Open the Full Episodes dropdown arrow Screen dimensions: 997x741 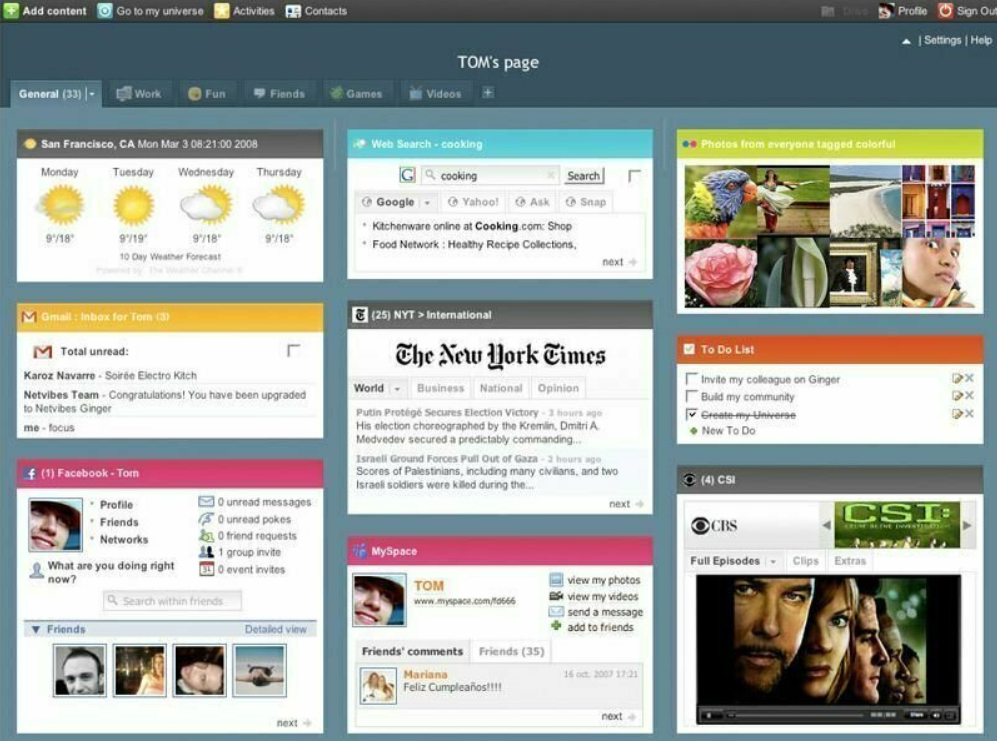(773, 562)
